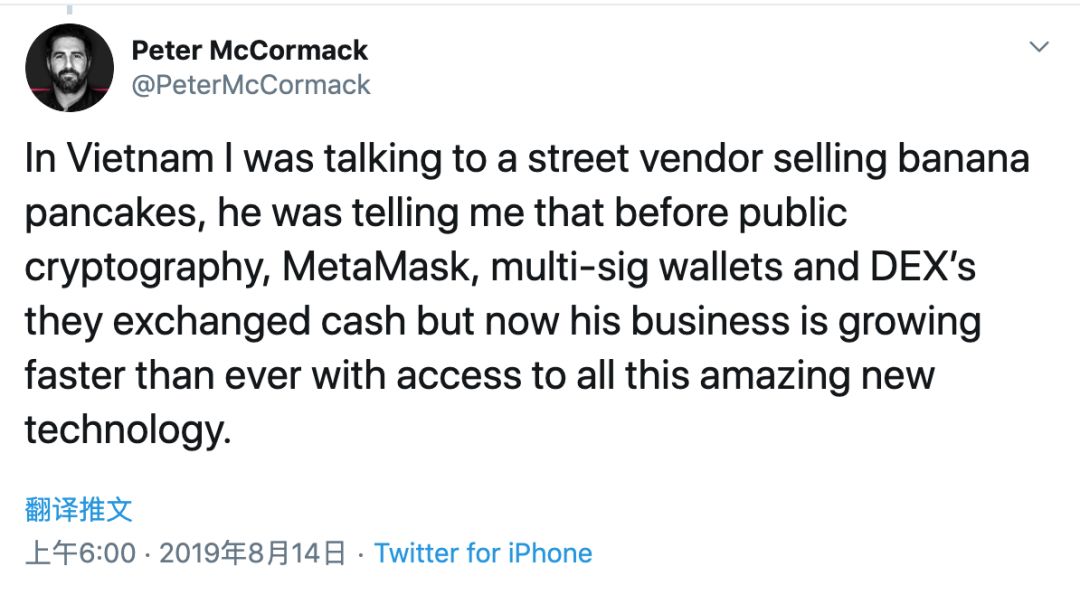Open the @PeterMcCormack handle link
Screen dimensions: 1080x595
[x=251, y=85]
